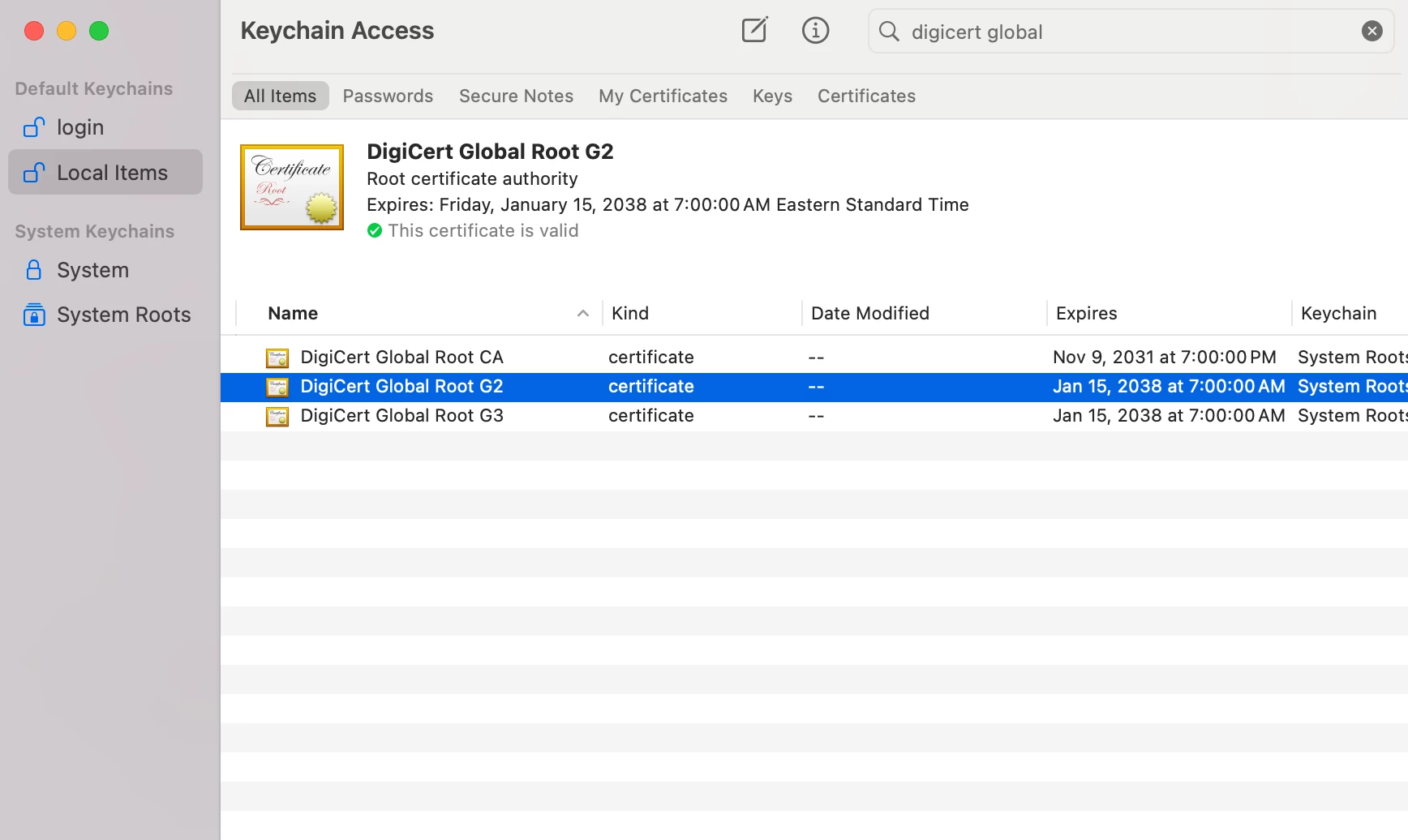1408x840 pixels.
Task: Click the 'Root certificate authority' text
Action: [x=472, y=178]
